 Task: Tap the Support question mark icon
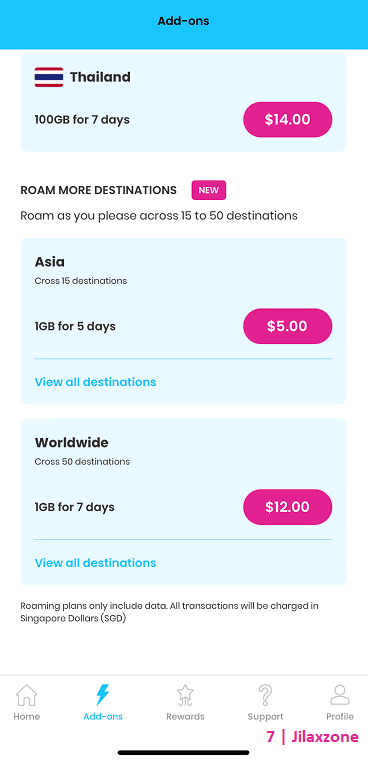tap(265, 695)
